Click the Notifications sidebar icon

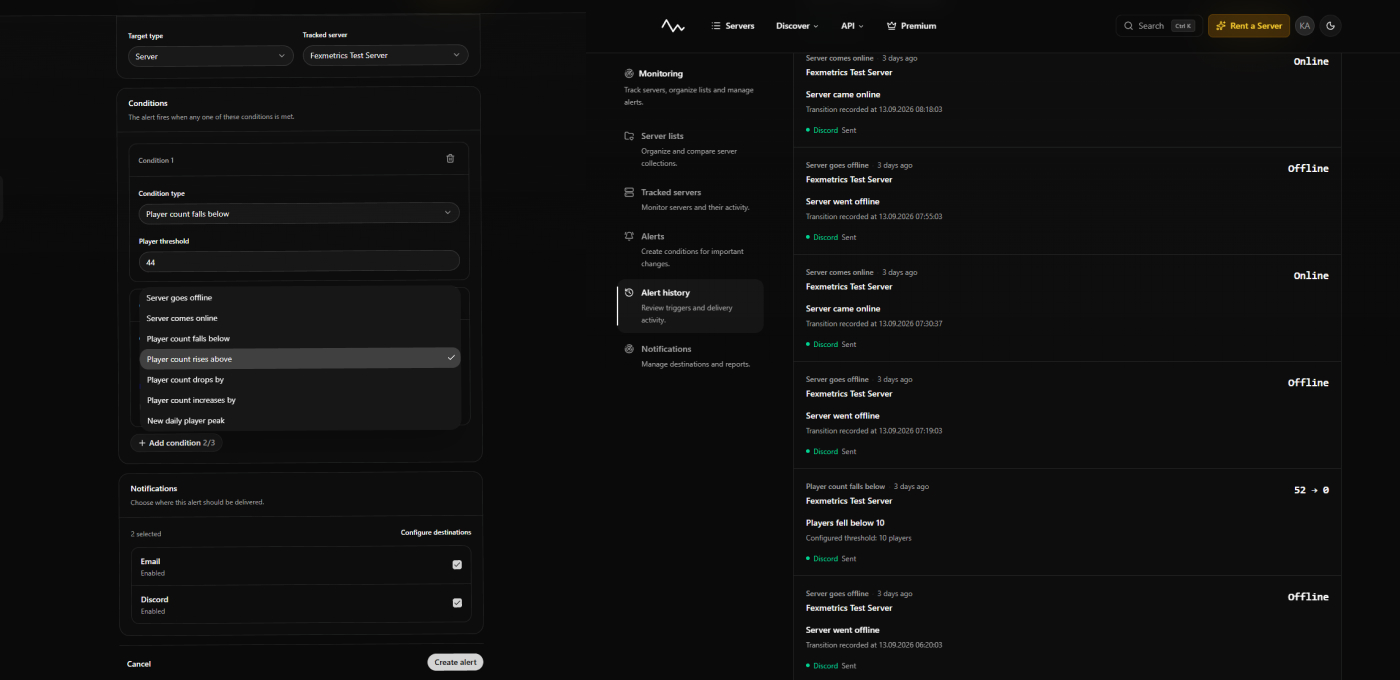pos(629,349)
